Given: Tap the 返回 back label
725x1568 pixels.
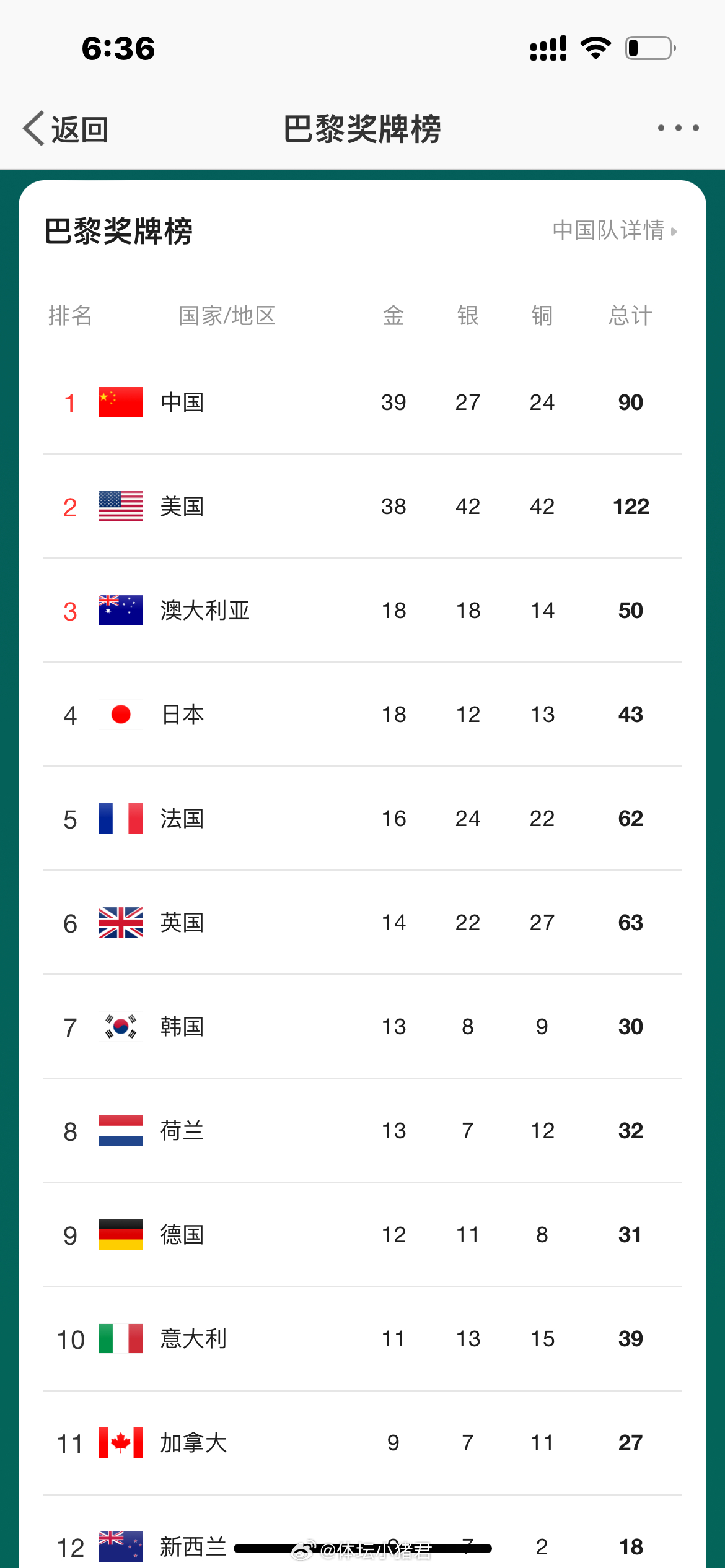Looking at the screenshot, I should click(x=80, y=129).
